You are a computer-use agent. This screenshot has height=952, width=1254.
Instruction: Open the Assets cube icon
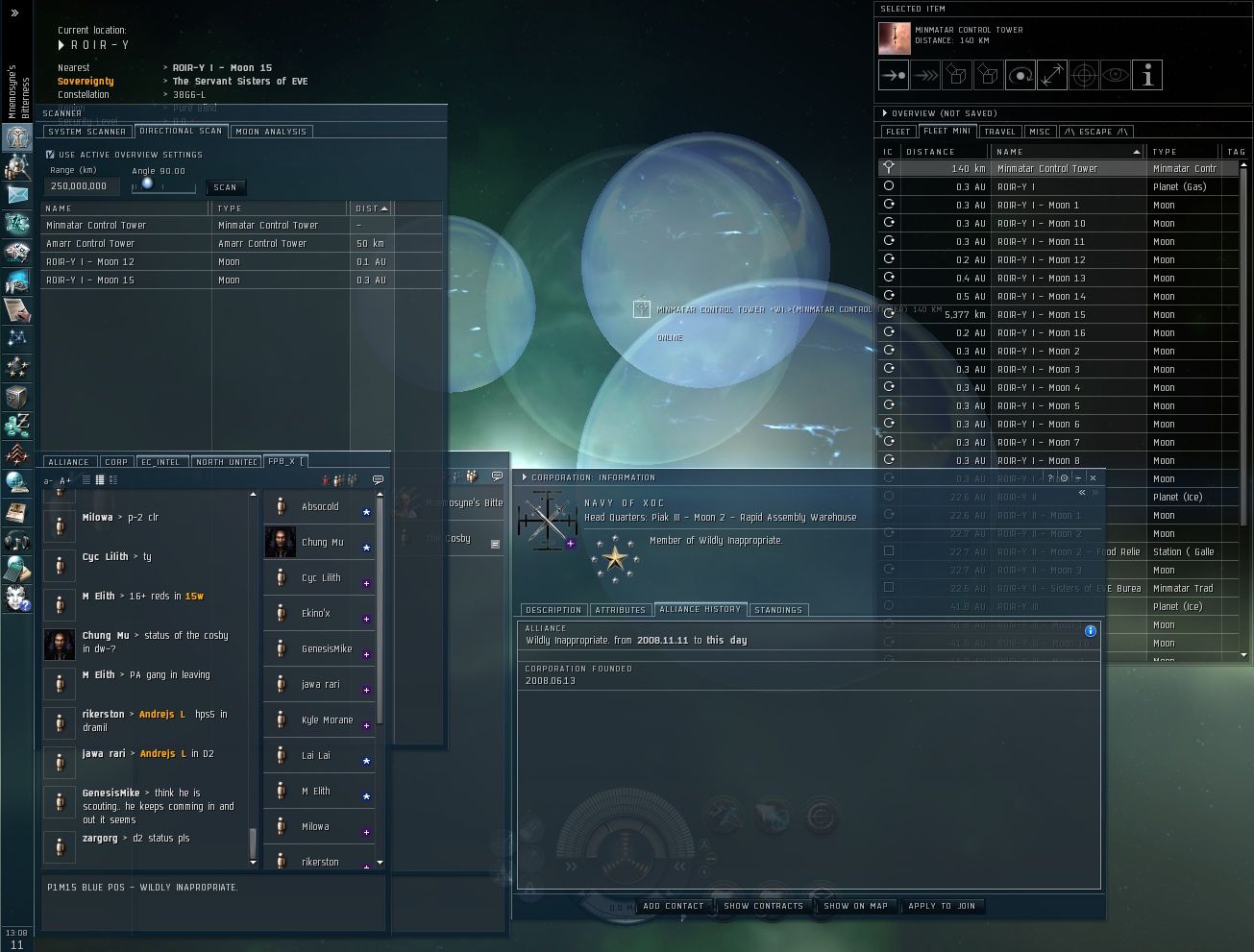pyautogui.click(x=17, y=396)
